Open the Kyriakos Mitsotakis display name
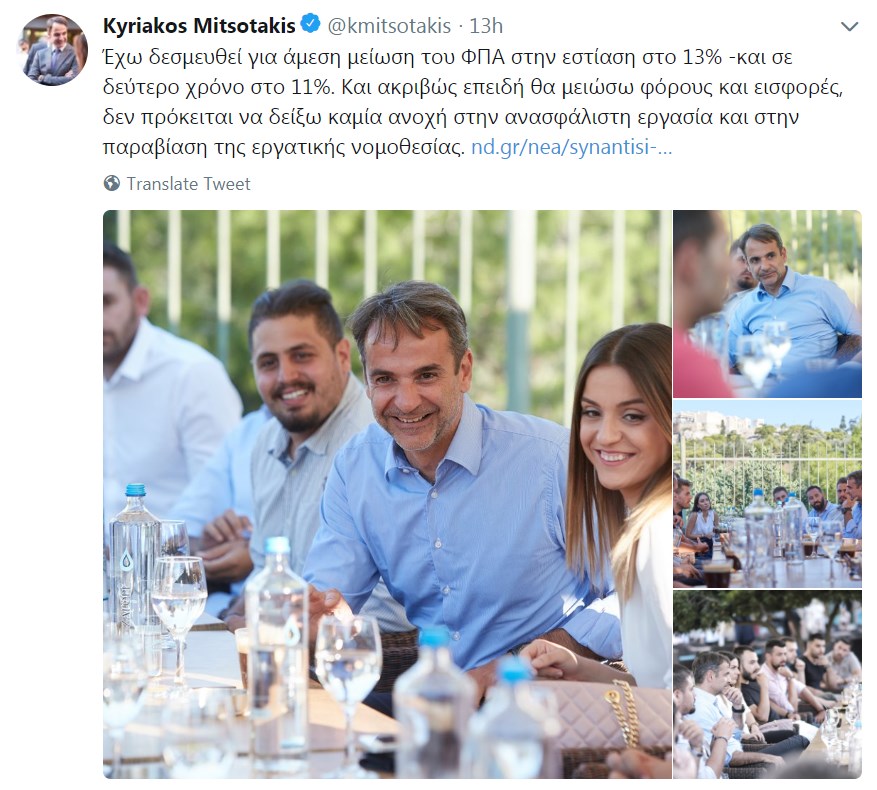This screenshot has width=877, height=790. pyautogui.click(x=199, y=26)
